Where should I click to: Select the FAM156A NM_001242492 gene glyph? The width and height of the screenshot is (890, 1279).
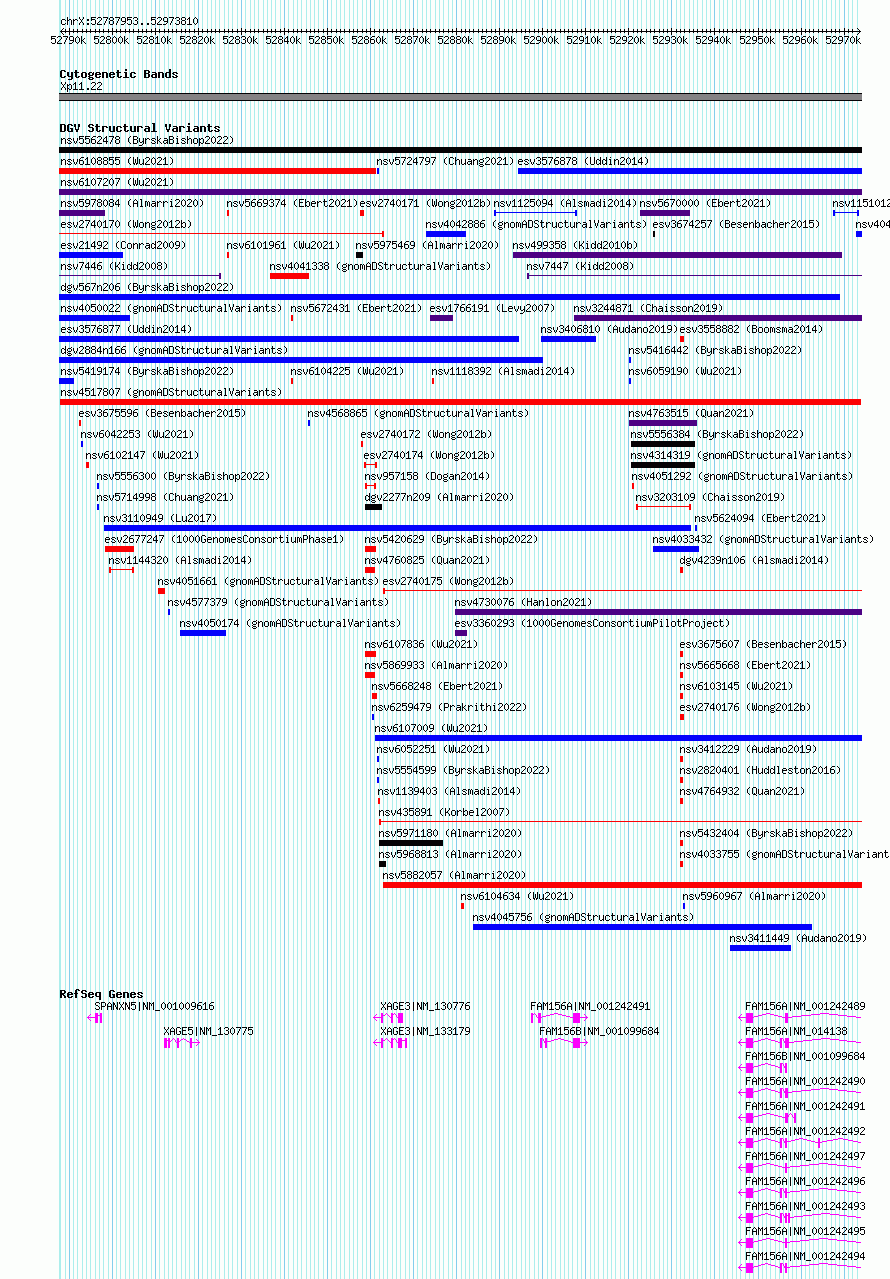coord(800,1143)
